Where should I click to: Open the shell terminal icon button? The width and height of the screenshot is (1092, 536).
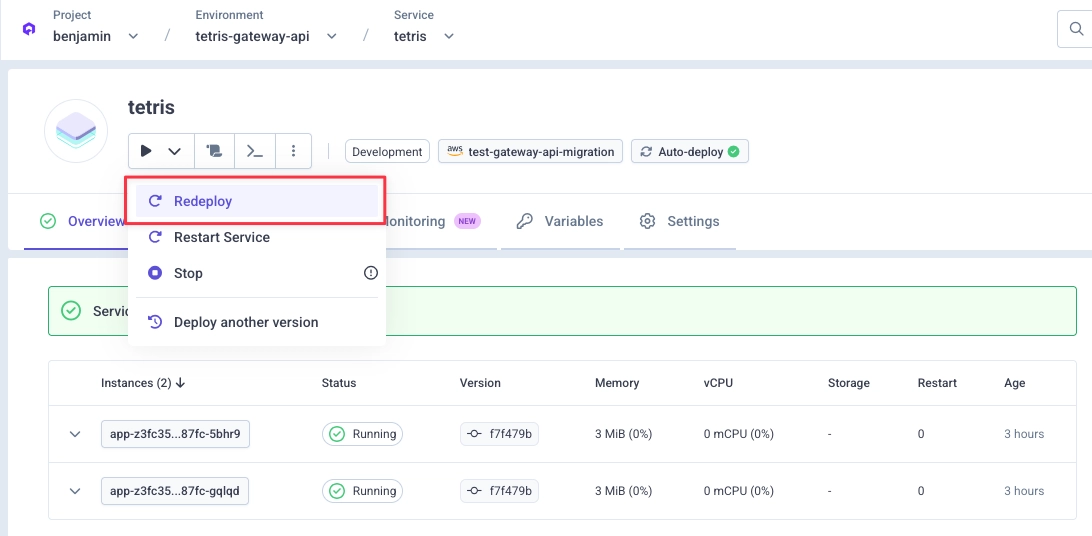click(x=255, y=151)
